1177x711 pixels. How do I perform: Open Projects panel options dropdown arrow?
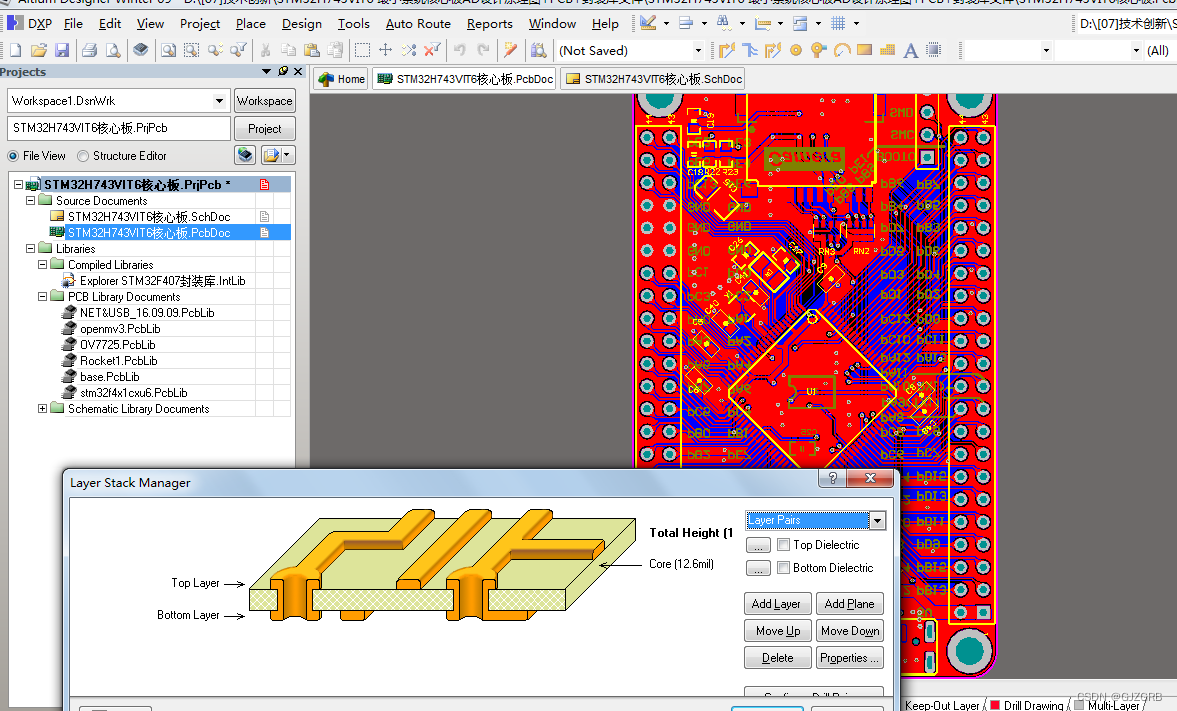point(266,71)
